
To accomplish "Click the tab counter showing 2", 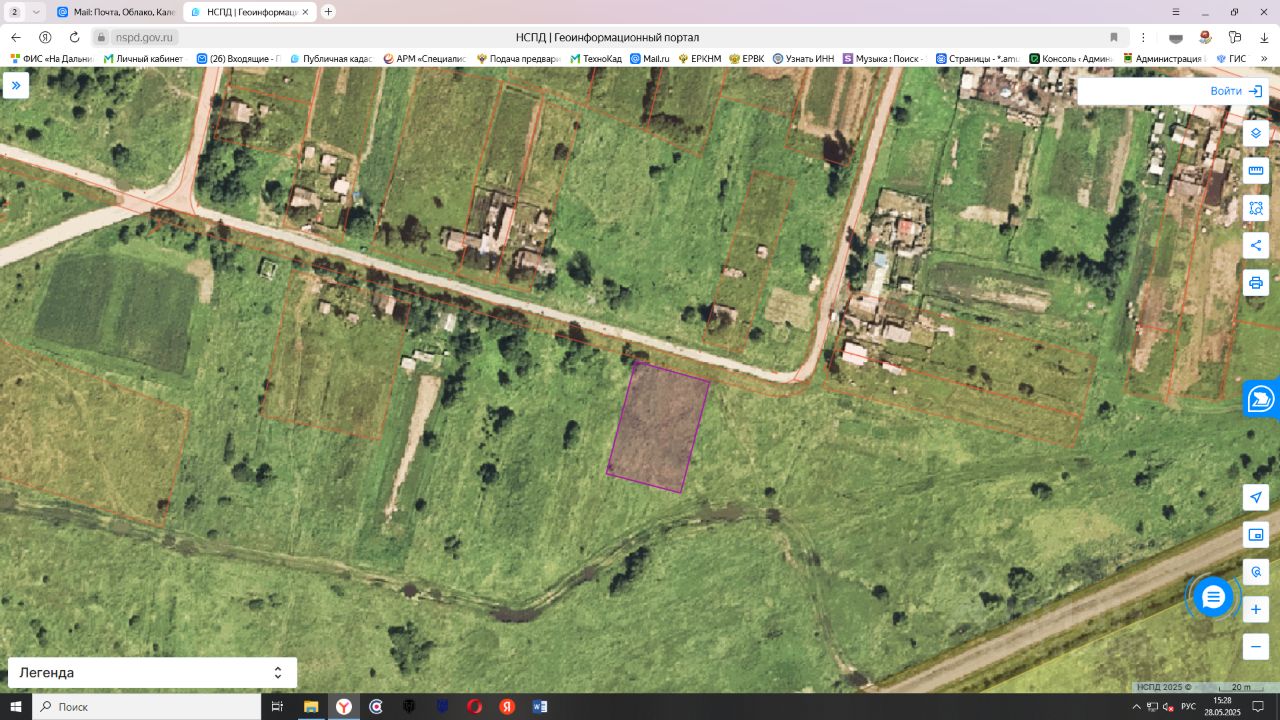I will (14, 12).
